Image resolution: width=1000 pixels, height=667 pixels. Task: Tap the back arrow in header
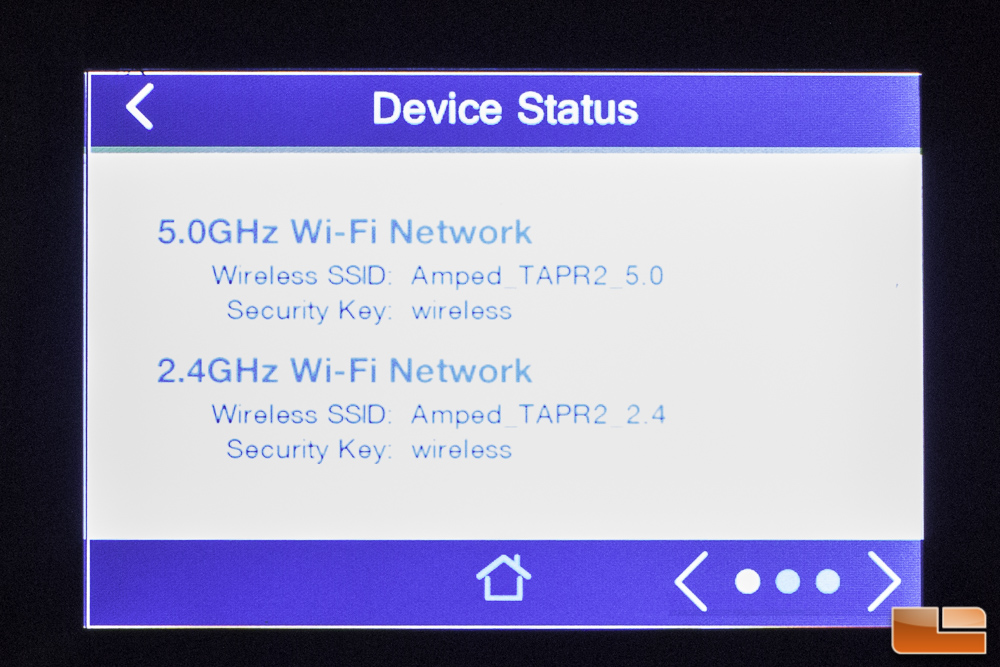coord(140,106)
